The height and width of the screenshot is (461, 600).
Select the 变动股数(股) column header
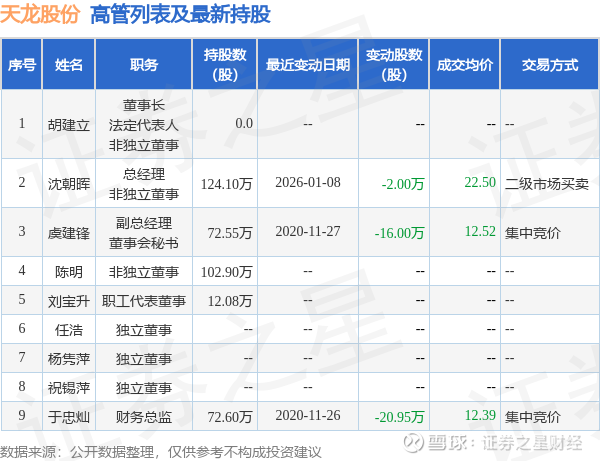pos(394,64)
